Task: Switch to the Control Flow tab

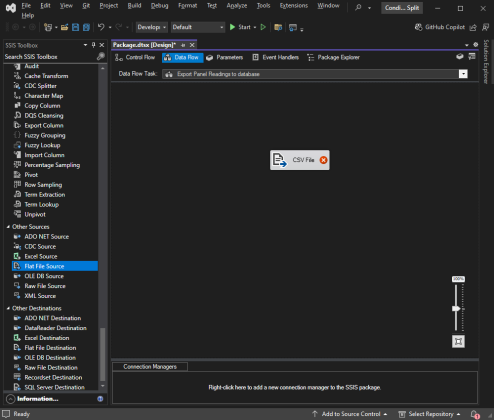Action: click(x=135, y=57)
